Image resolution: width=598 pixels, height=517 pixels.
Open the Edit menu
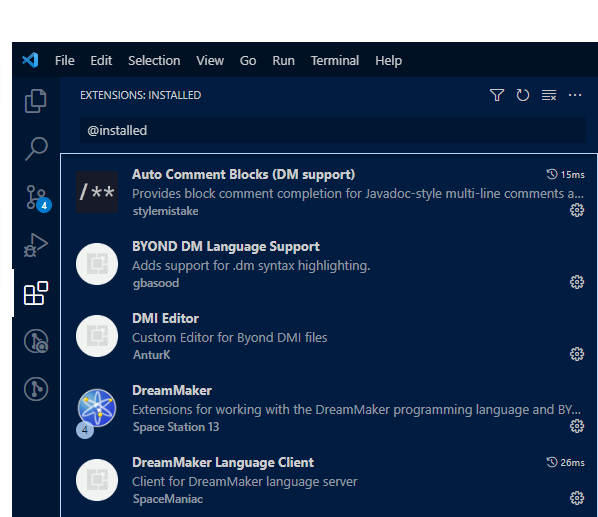(x=101, y=61)
